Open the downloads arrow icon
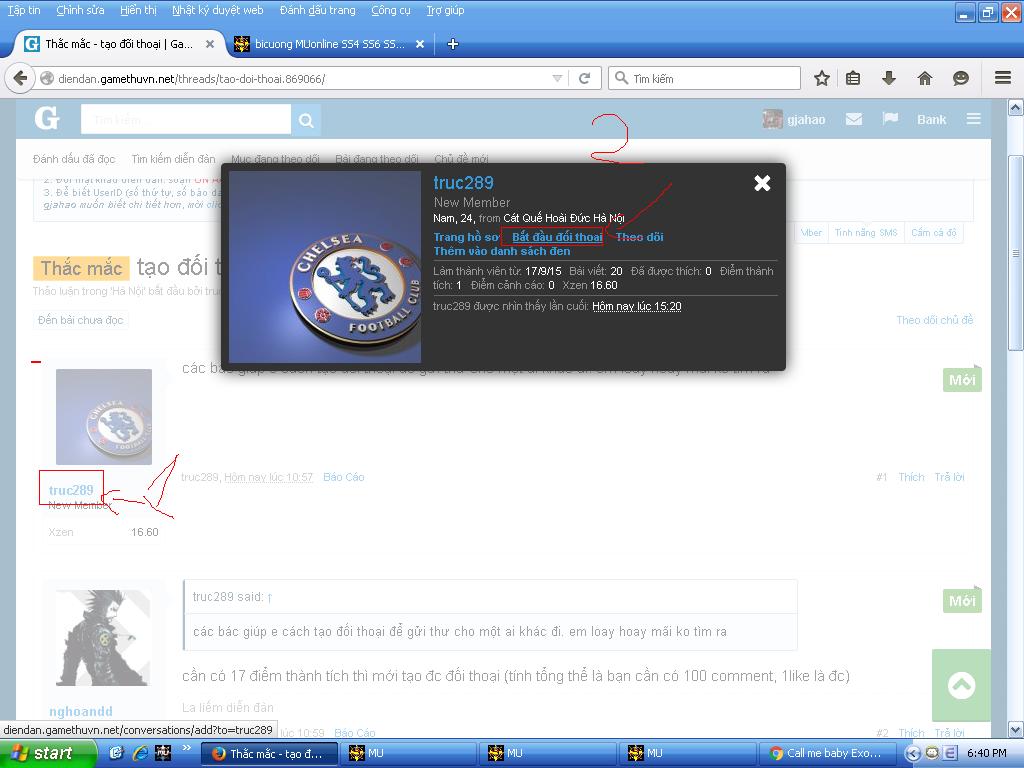This screenshot has height=768, width=1024. point(889,78)
